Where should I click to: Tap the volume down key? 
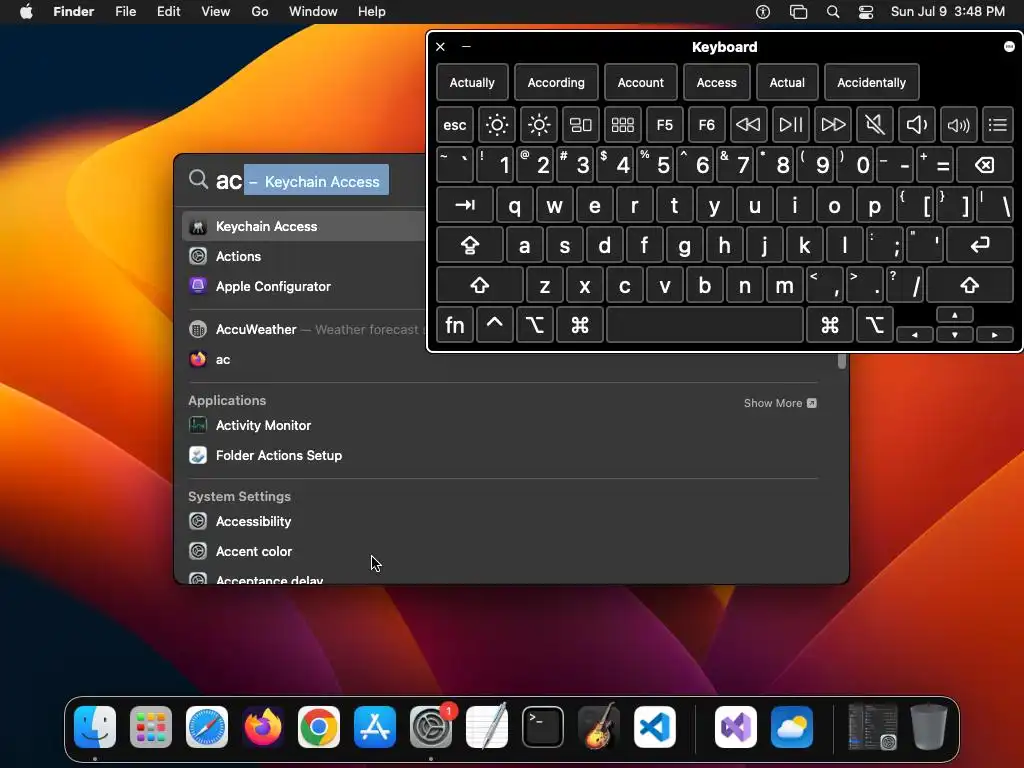coord(916,125)
